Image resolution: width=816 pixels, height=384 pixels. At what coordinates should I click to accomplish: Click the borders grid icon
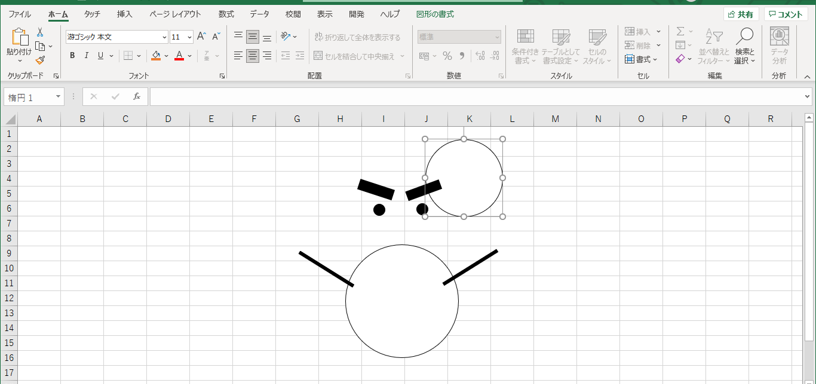[x=128, y=56]
